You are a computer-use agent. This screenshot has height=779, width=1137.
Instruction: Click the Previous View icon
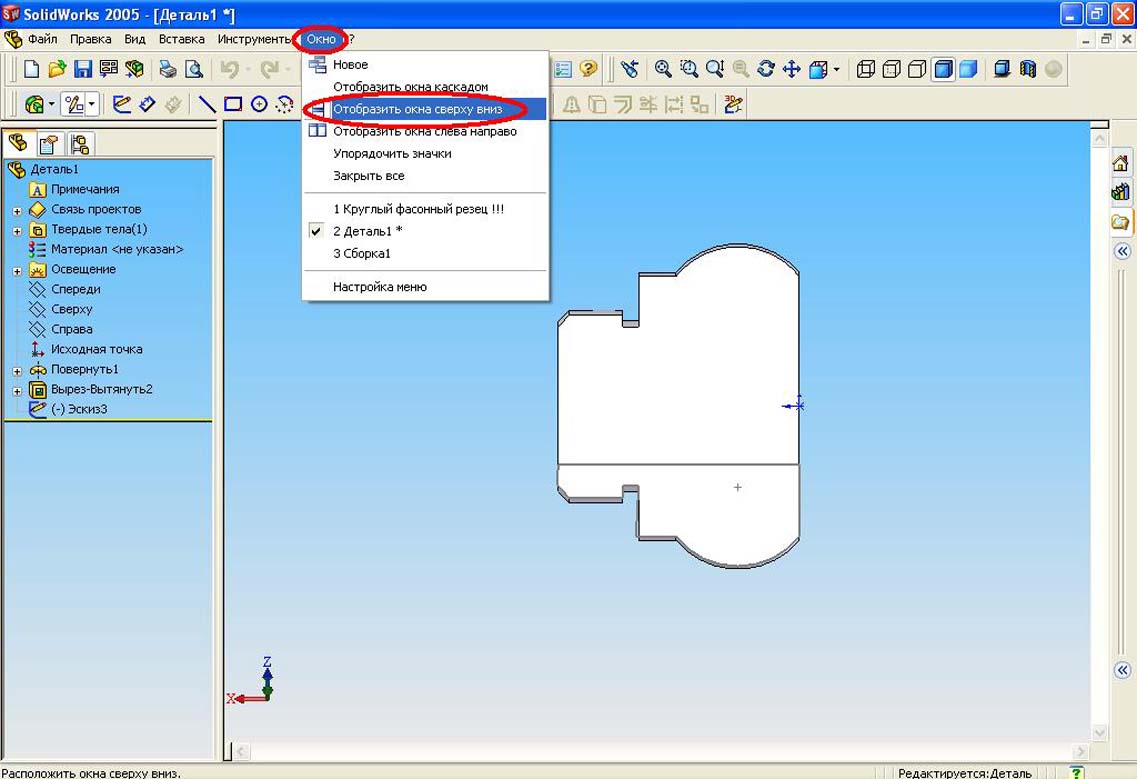629,69
